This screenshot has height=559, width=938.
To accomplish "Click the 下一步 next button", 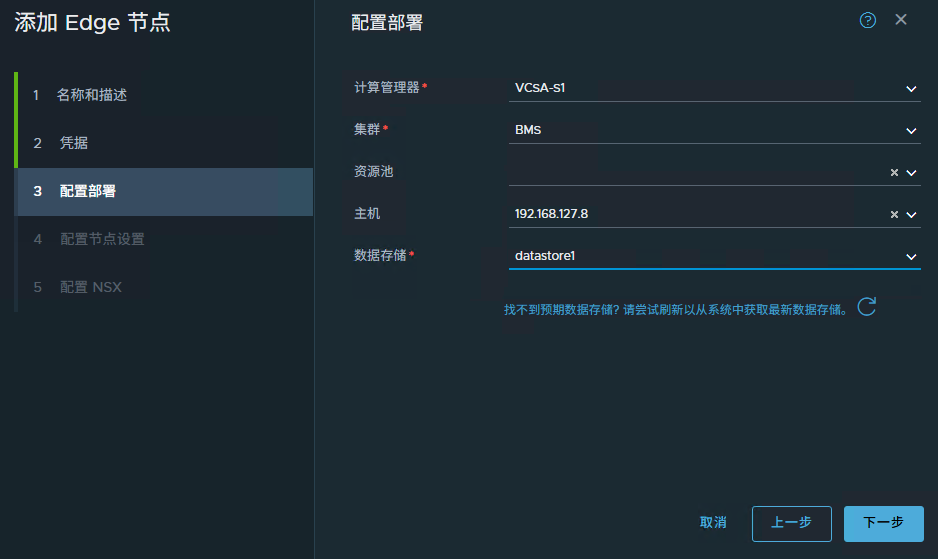I will pos(883,523).
